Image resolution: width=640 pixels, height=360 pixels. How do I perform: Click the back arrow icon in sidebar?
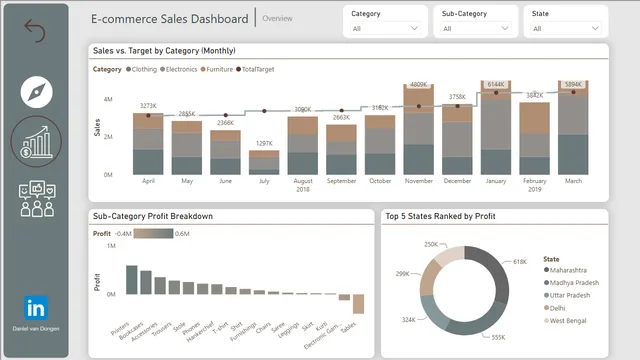(x=35, y=31)
